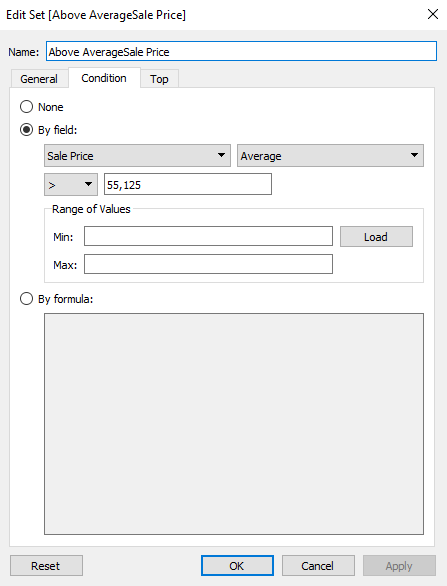Screen dimensions: 447x586
Task: Close the Edit Set dialog window
Action: 432,14
